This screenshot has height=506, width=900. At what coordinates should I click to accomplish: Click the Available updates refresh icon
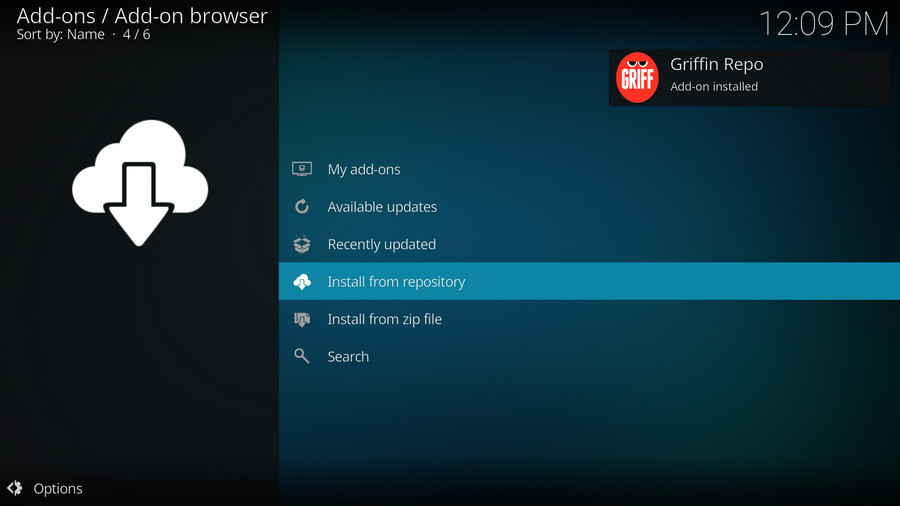coord(302,207)
